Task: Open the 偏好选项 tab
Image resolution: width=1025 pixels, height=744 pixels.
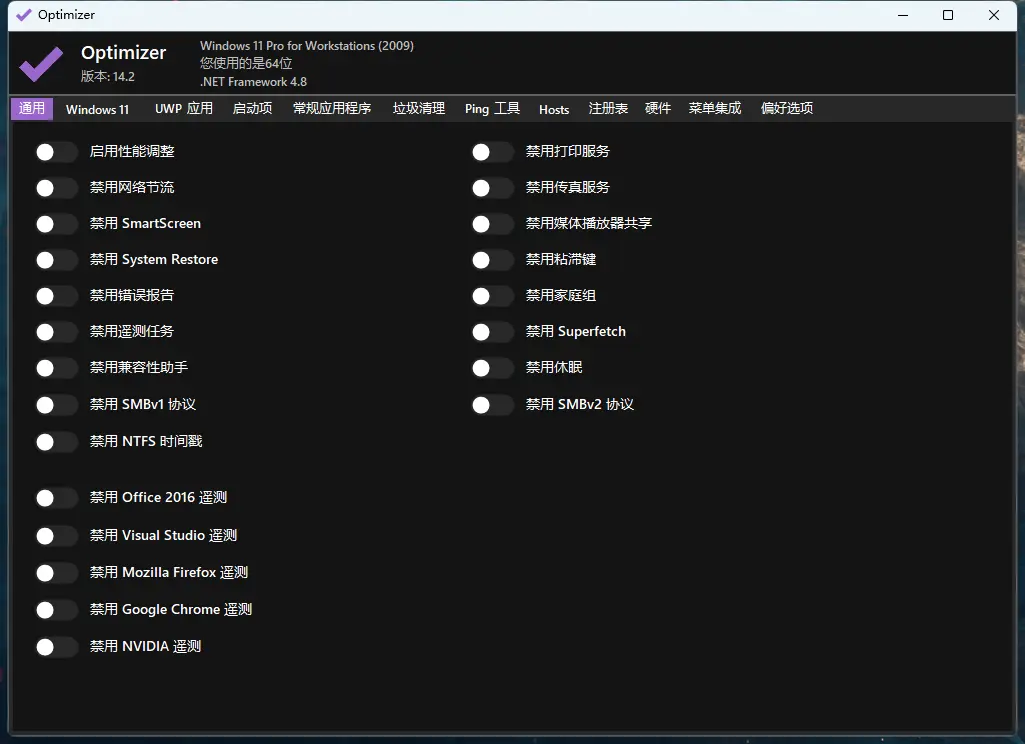Action: pos(787,109)
